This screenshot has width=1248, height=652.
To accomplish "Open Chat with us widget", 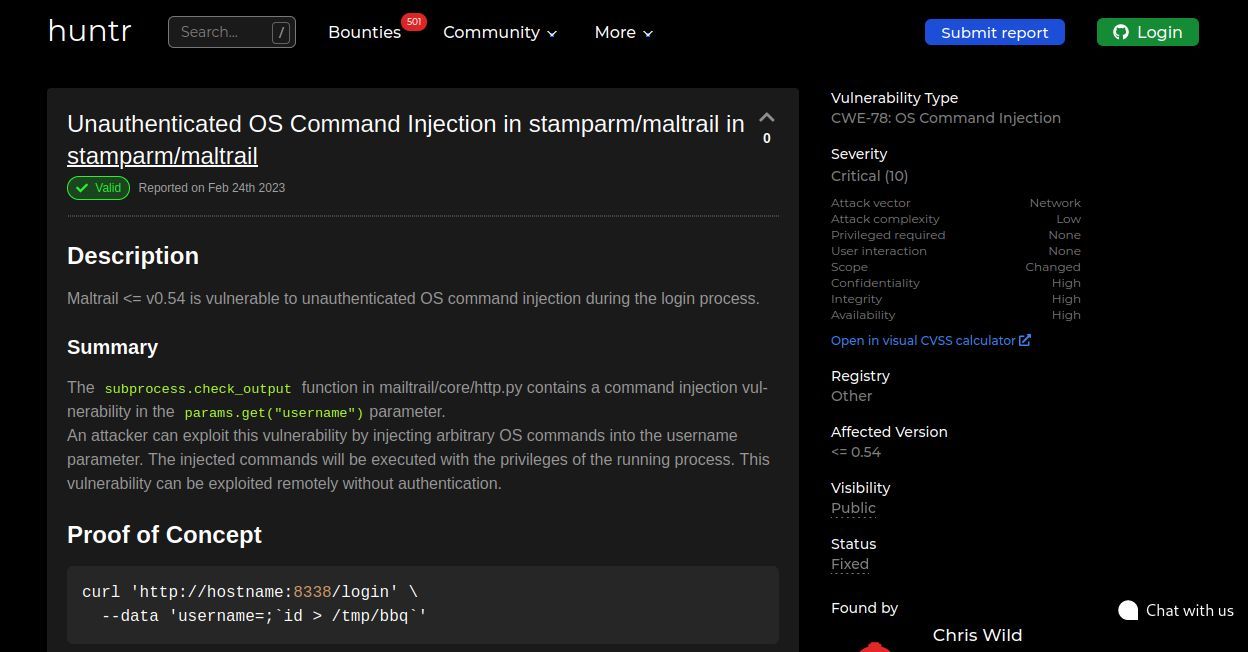I will tap(1176, 610).
